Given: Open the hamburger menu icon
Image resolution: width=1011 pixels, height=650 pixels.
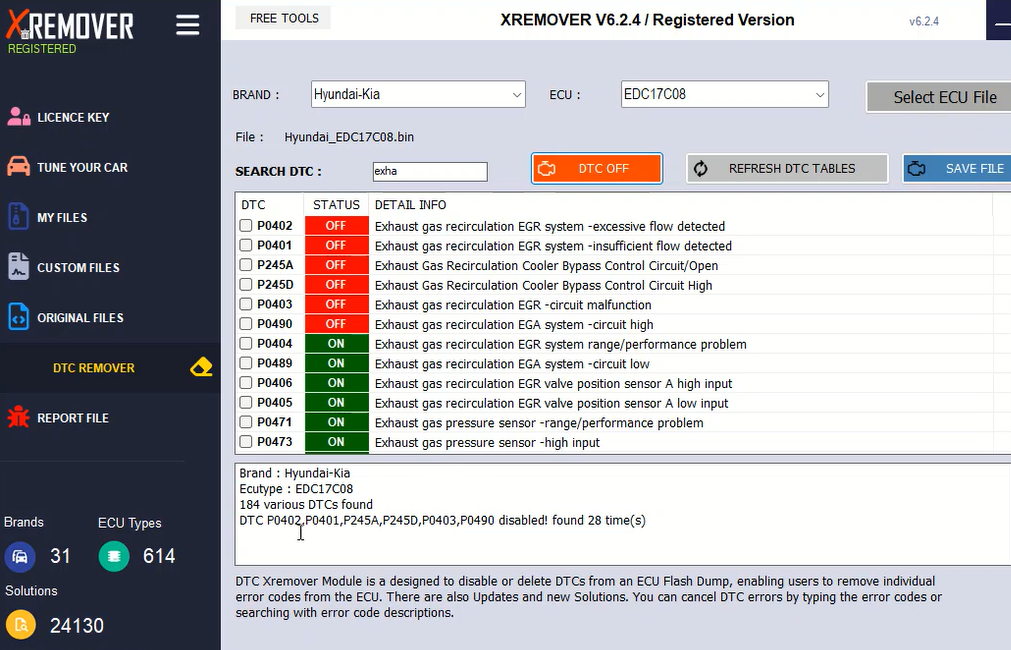Looking at the screenshot, I should [x=188, y=25].
